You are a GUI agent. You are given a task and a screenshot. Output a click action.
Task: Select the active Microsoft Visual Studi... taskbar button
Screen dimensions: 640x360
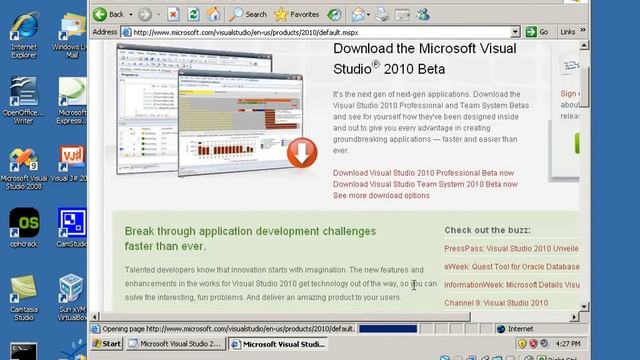click(278, 344)
